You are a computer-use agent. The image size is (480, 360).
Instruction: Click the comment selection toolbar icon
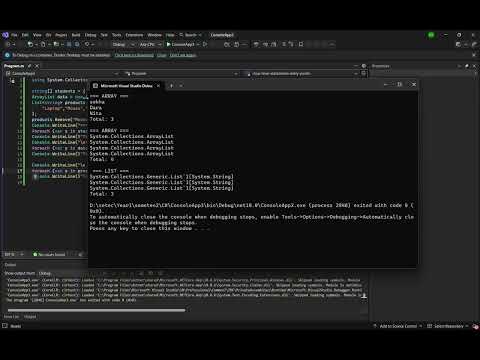[x=284, y=44]
